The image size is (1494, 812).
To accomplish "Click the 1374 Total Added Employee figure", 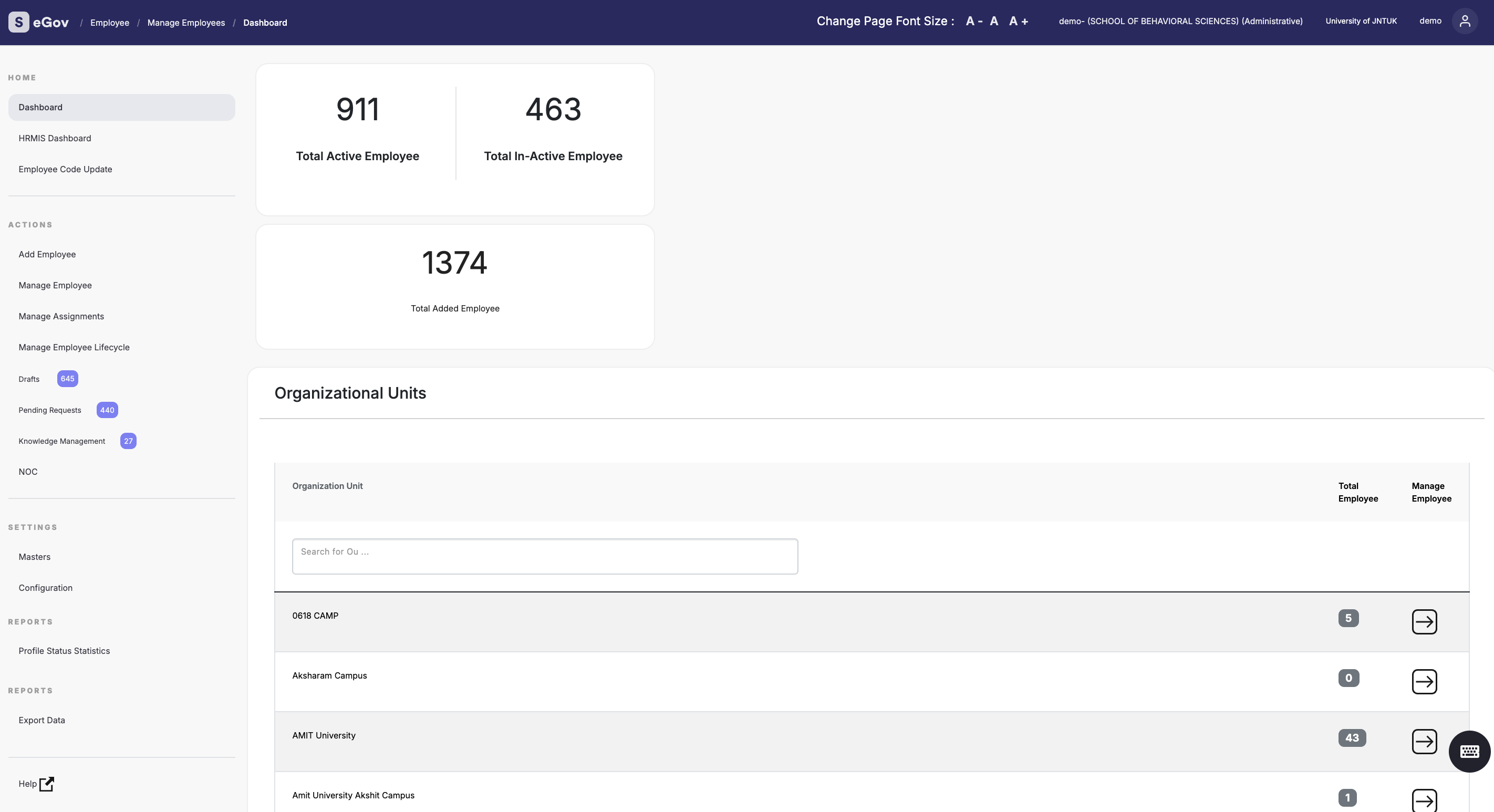I will (x=455, y=263).
